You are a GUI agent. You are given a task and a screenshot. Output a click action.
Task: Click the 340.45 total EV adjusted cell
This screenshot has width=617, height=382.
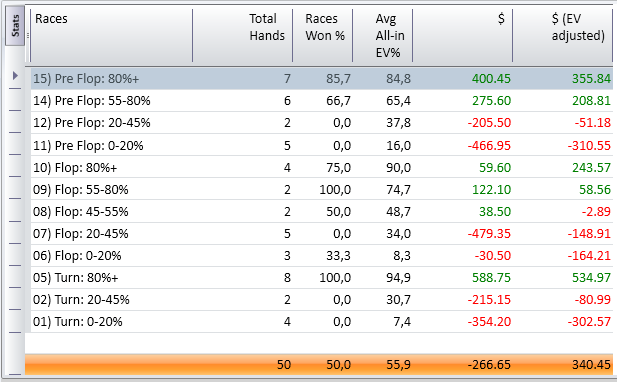[x=591, y=365]
